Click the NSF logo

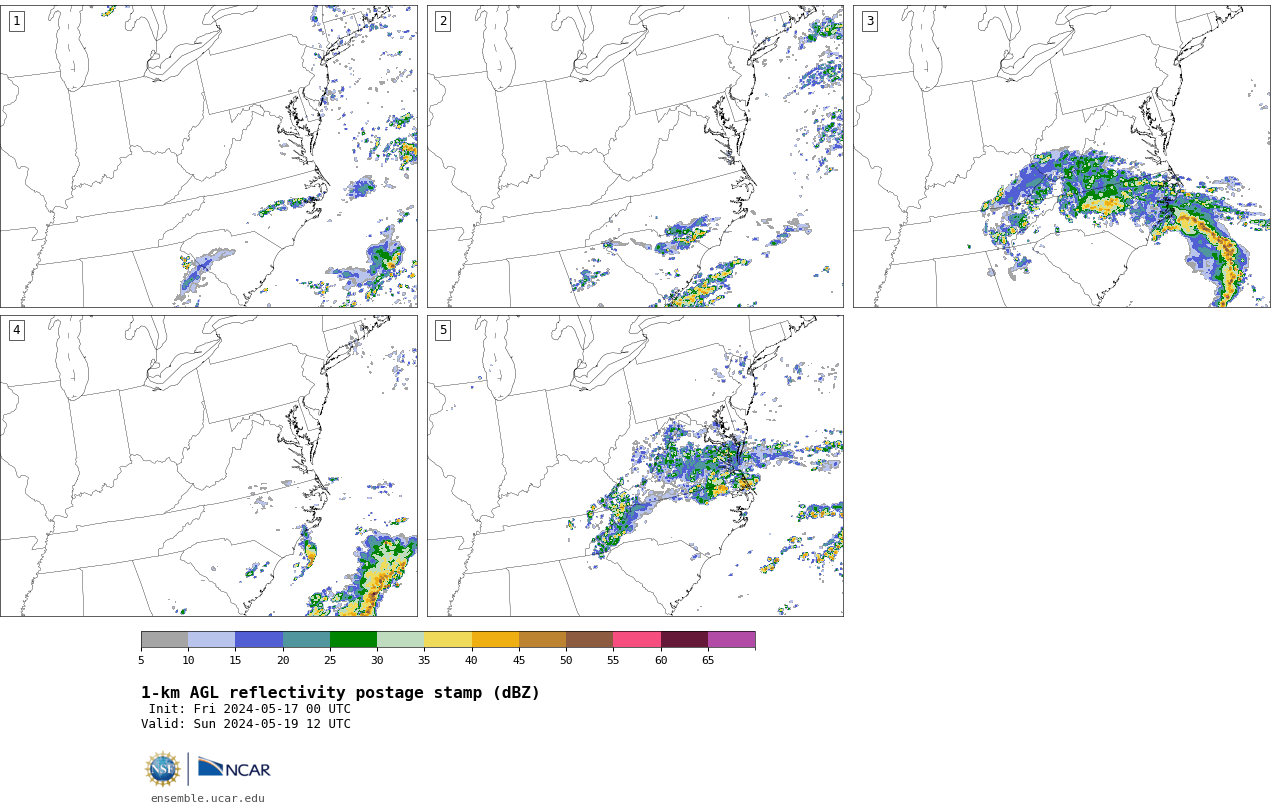pyautogui.click(x=163, y=769)
